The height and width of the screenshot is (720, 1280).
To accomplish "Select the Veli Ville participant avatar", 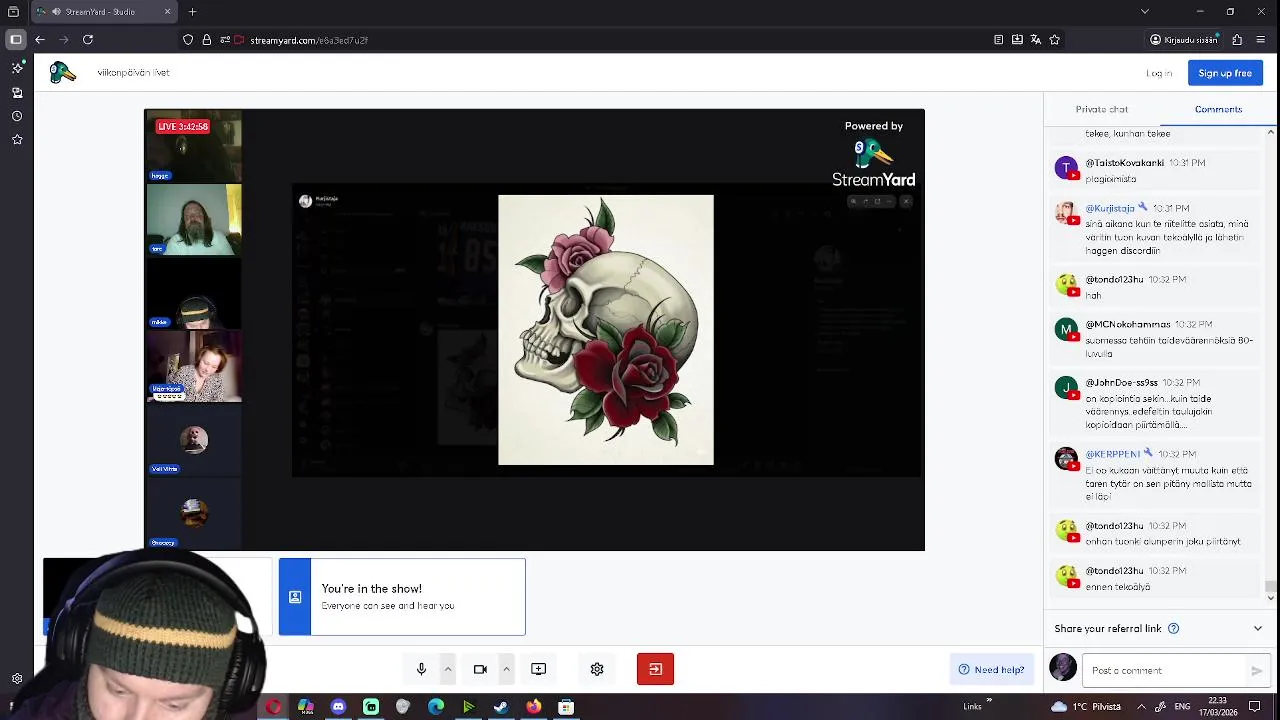I will coord(194,440).
